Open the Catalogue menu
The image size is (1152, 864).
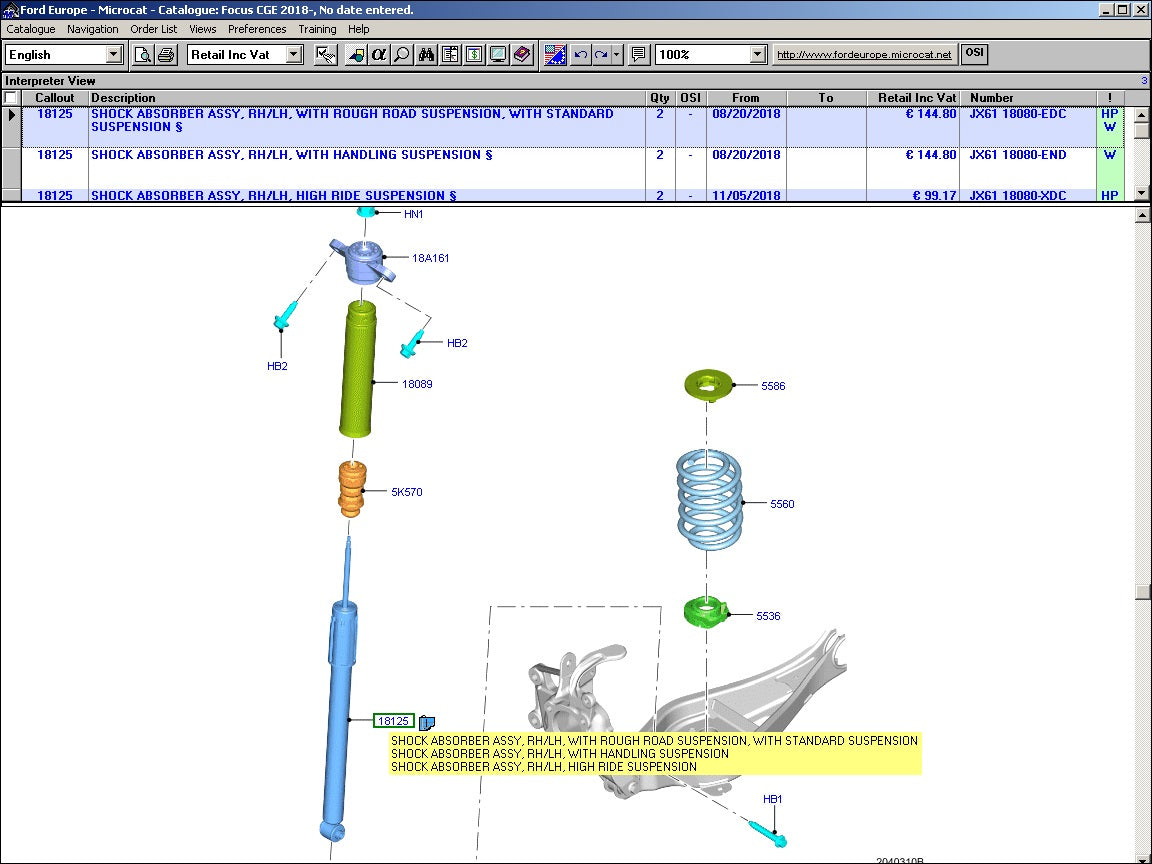coord(31,29)
